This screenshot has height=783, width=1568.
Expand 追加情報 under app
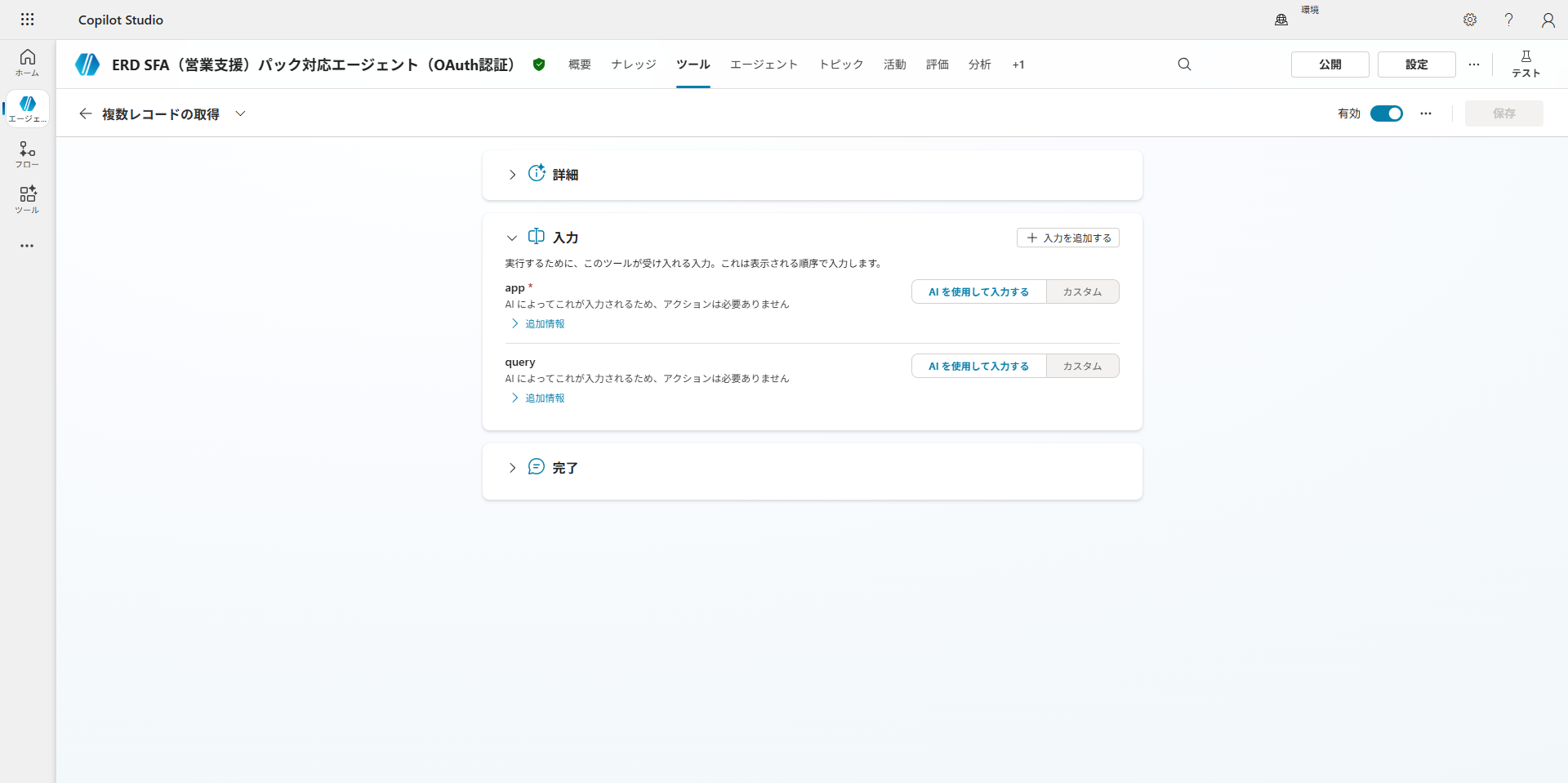pos(537,324)
